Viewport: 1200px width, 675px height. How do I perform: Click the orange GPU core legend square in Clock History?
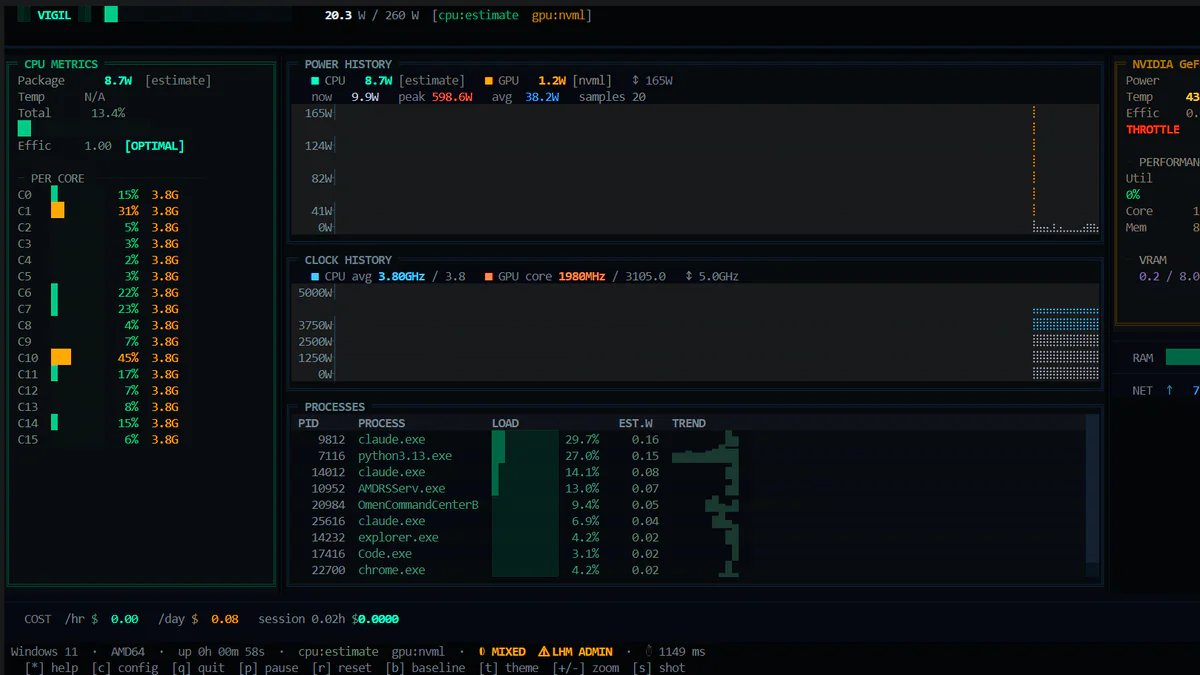(488, 276)
